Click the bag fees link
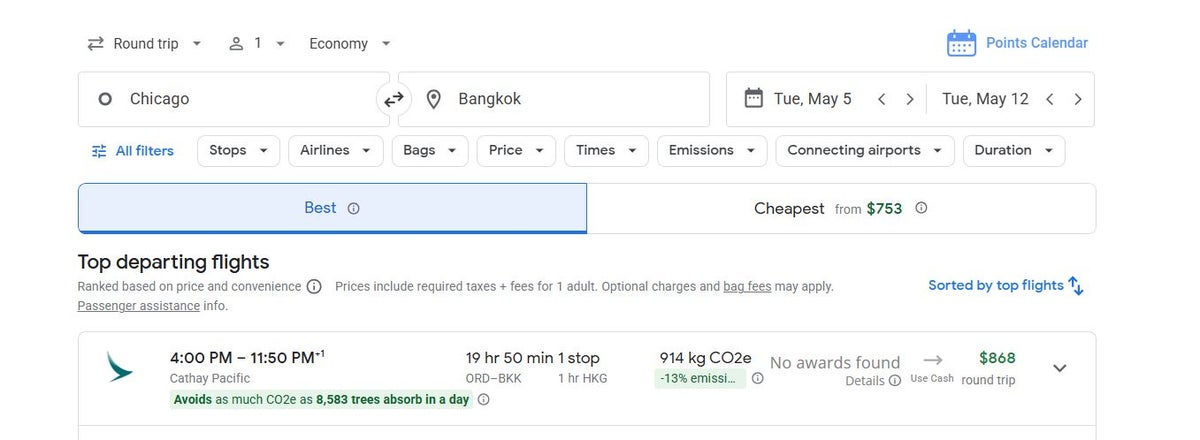1200x440 pixels. click(747, 286)
